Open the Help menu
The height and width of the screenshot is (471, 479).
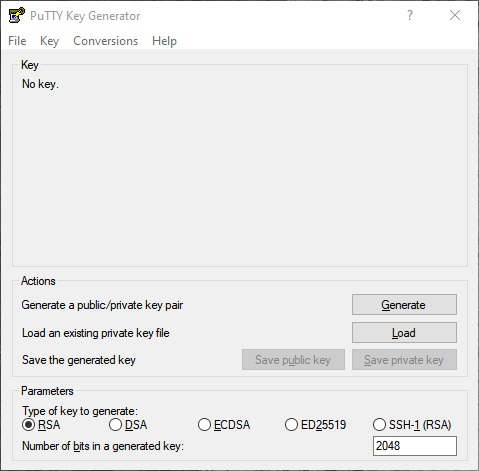164,41
